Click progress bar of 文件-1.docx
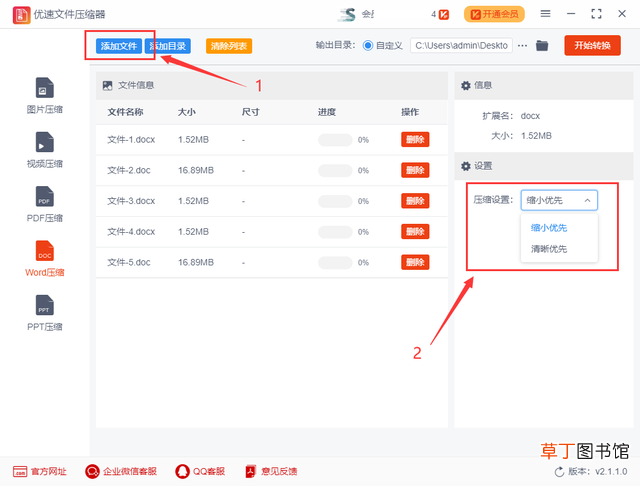 (x=335, y=140)
